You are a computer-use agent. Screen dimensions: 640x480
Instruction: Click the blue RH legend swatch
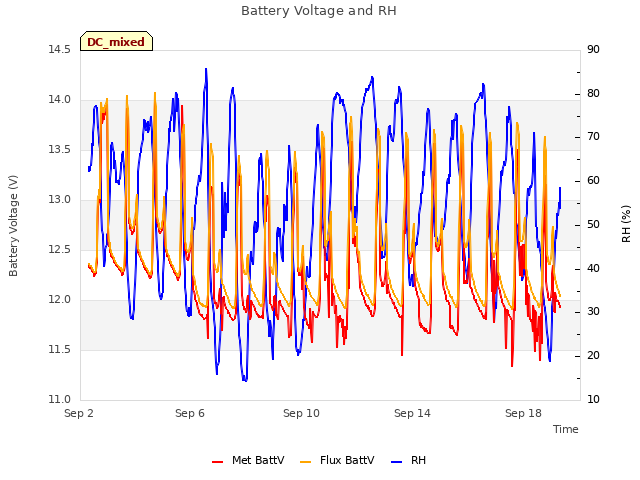397,462
